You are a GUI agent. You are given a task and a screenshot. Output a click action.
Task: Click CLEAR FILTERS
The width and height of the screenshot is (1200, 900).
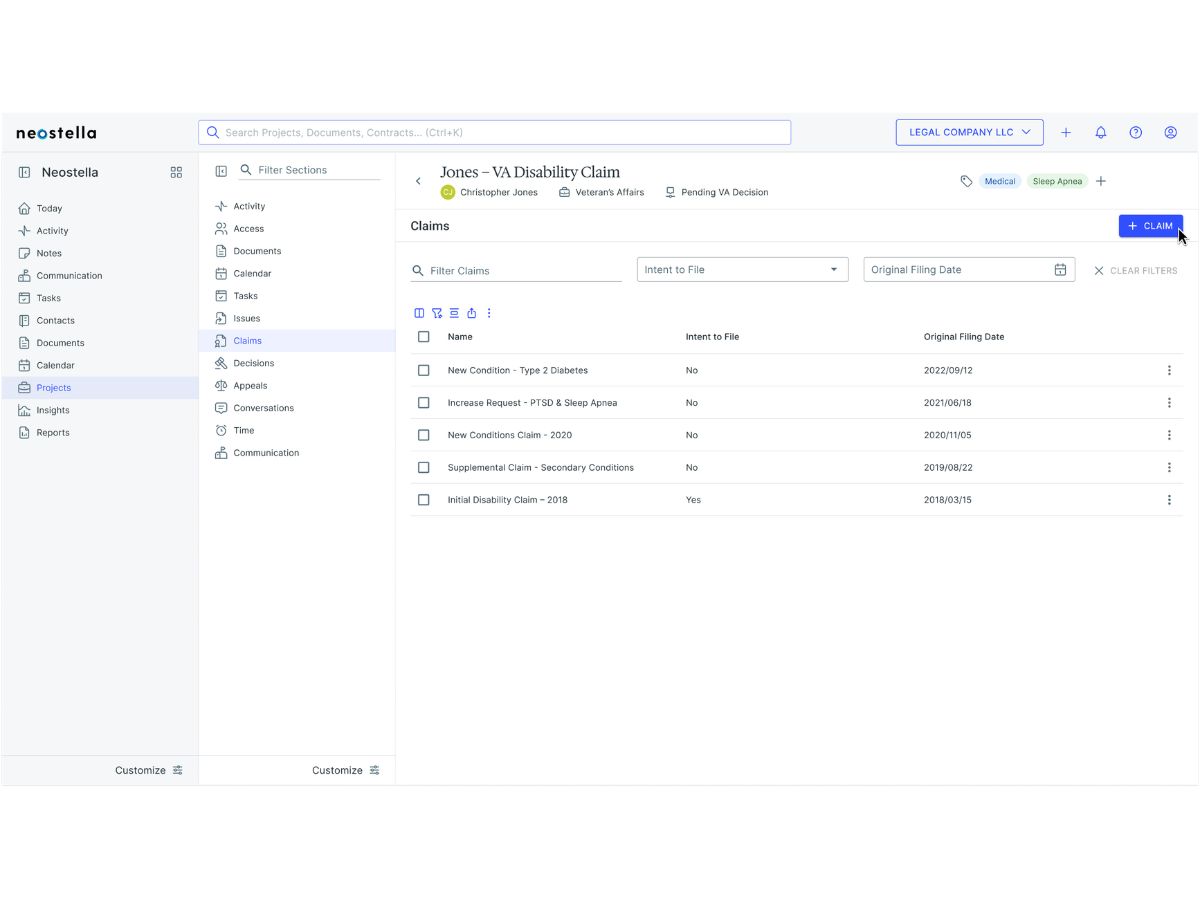(1135, 271)
